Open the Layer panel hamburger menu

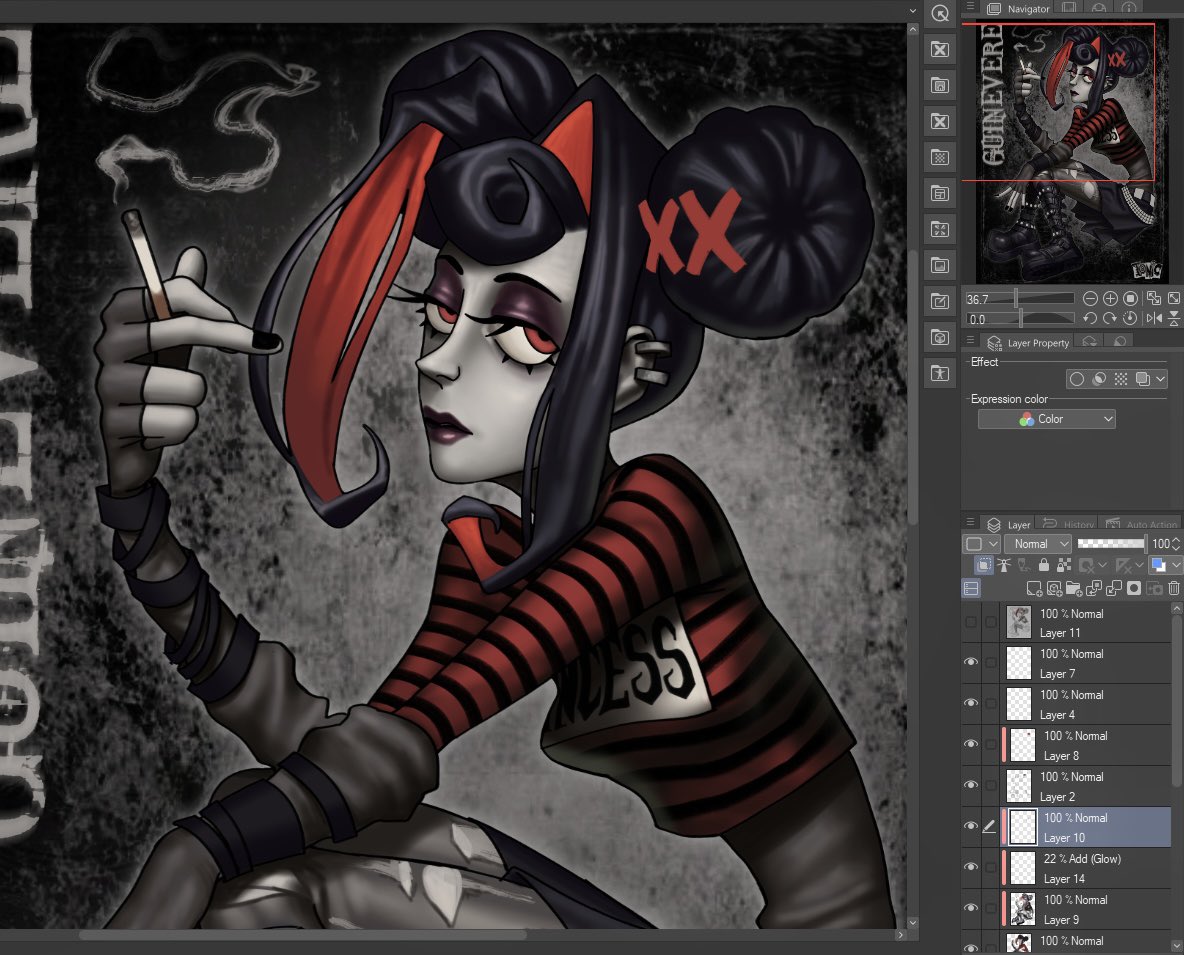pos(970,522)
